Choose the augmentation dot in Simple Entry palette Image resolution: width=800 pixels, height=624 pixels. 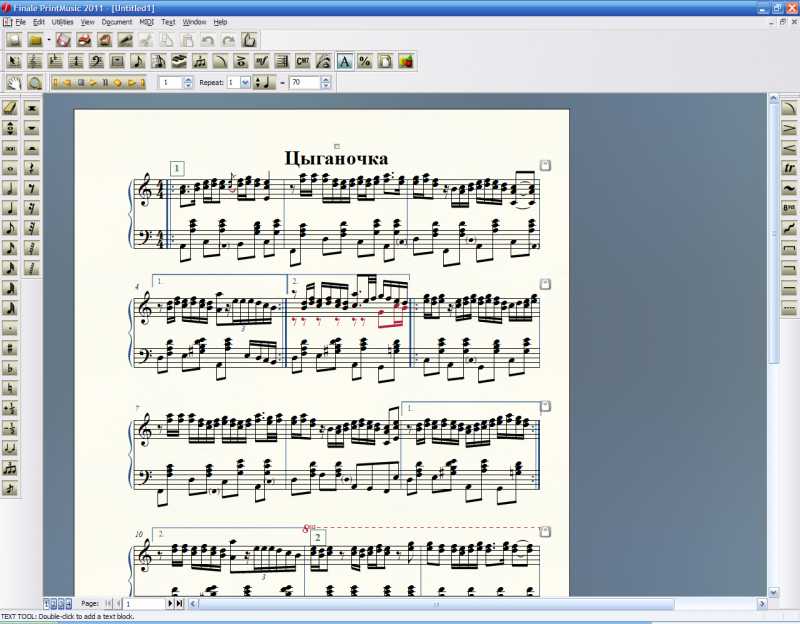10,329
